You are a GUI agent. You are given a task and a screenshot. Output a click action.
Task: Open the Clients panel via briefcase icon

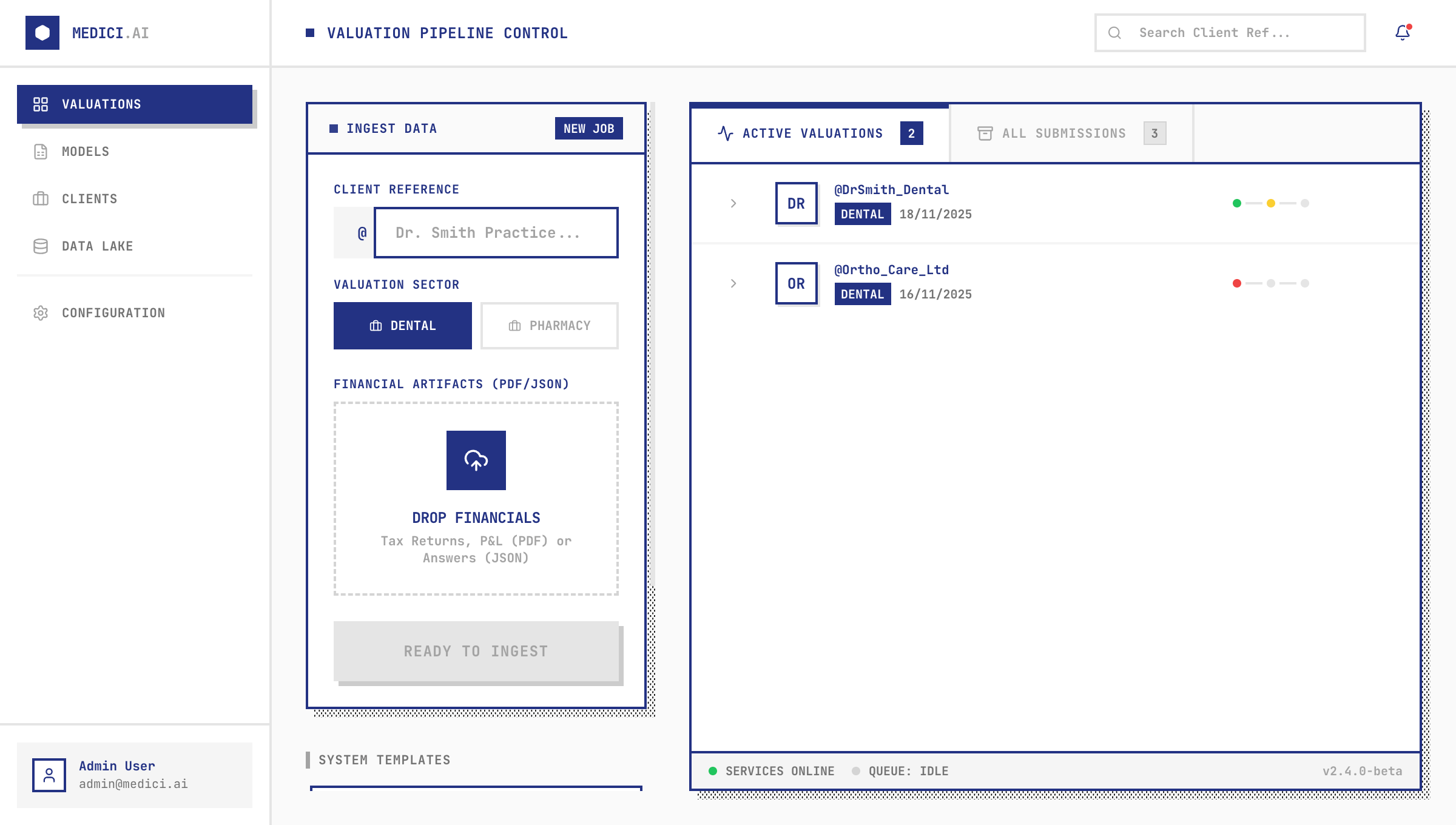coord(41,199)
